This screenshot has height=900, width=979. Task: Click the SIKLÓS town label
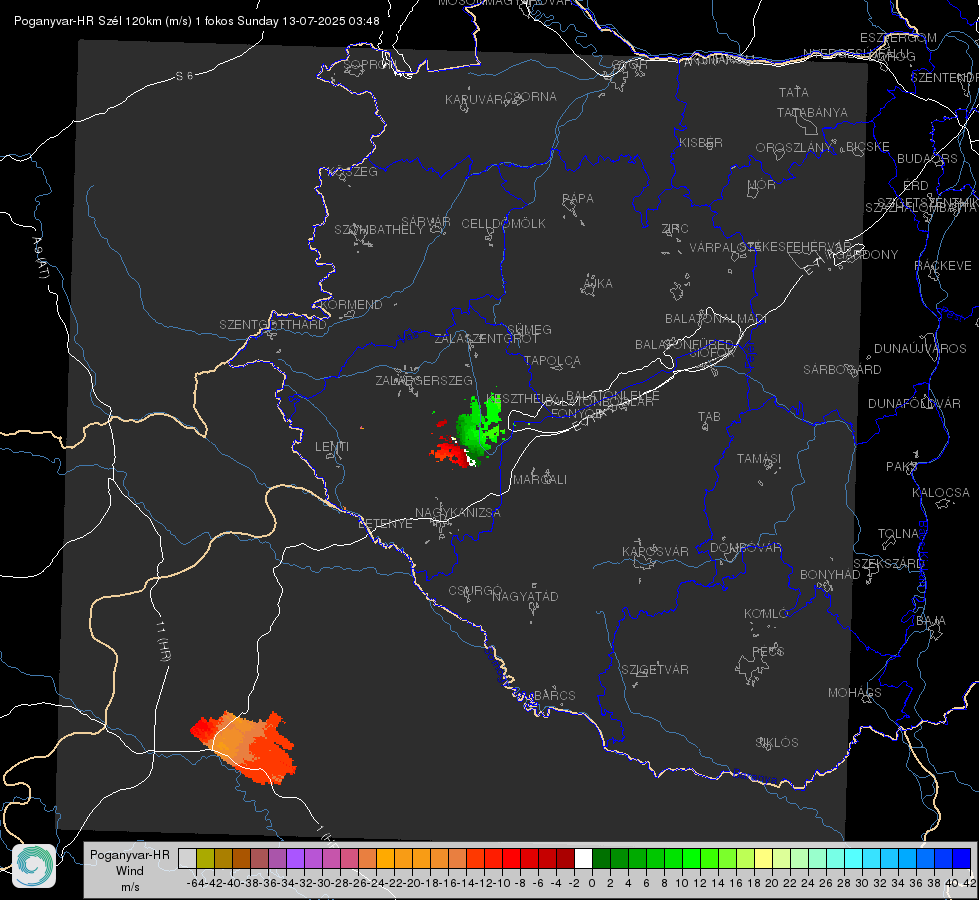coord(777,743)
